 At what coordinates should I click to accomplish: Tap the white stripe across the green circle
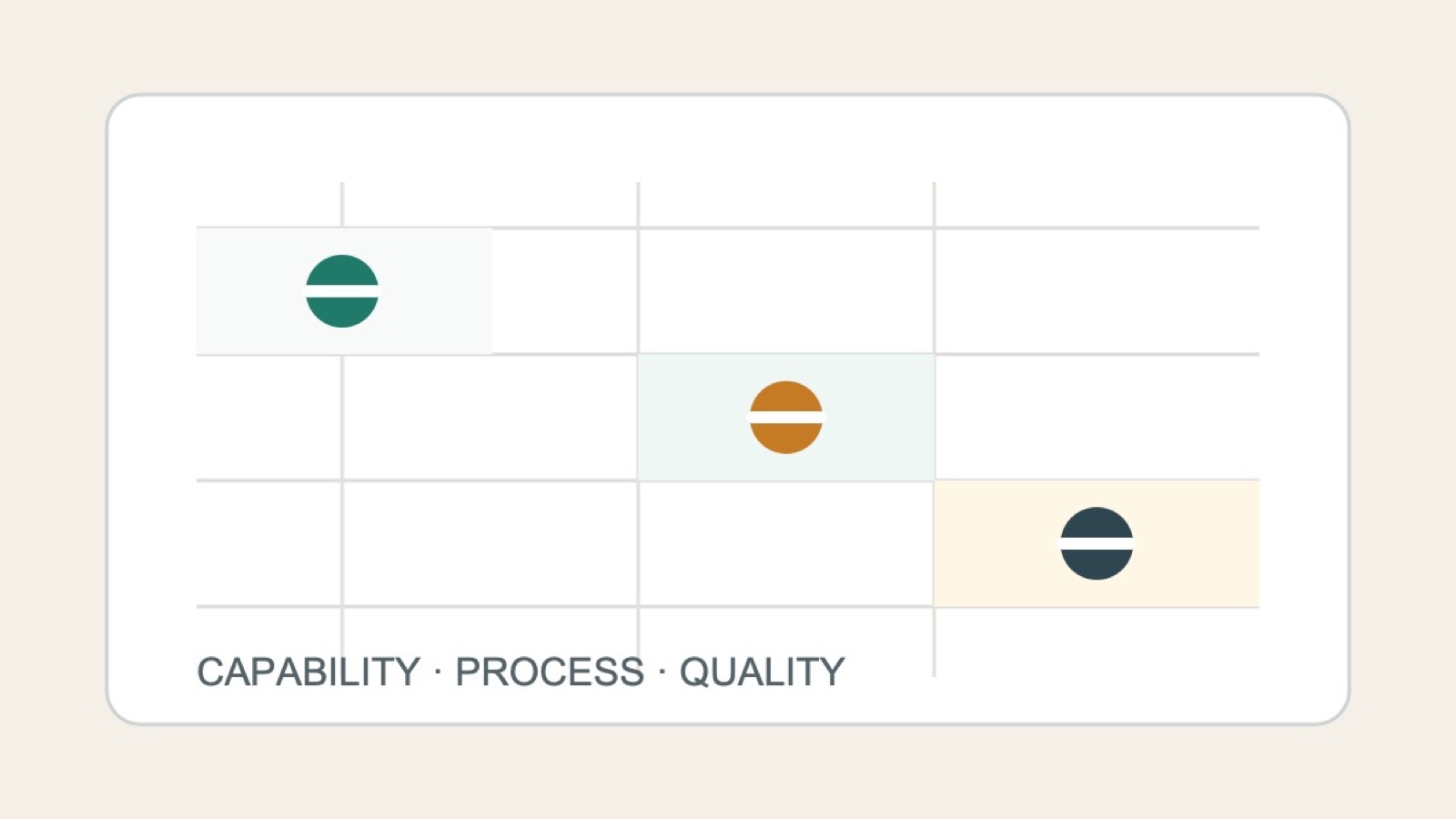coord(342,291)
